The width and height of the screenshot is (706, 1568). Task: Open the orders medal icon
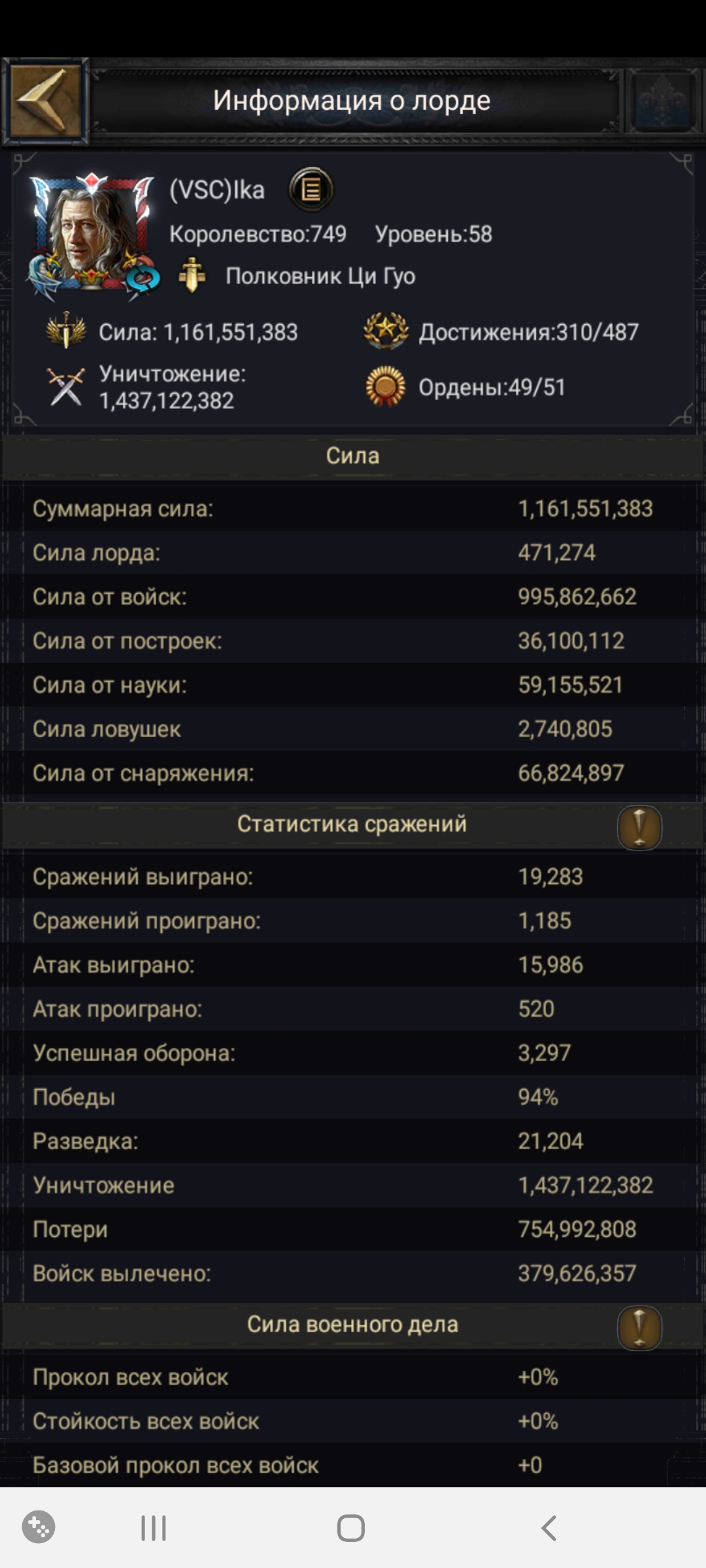pos(386,387)
